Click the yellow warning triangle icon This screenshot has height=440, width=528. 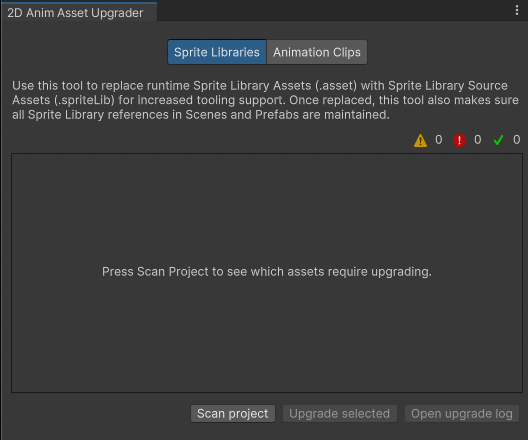point(420,140)
